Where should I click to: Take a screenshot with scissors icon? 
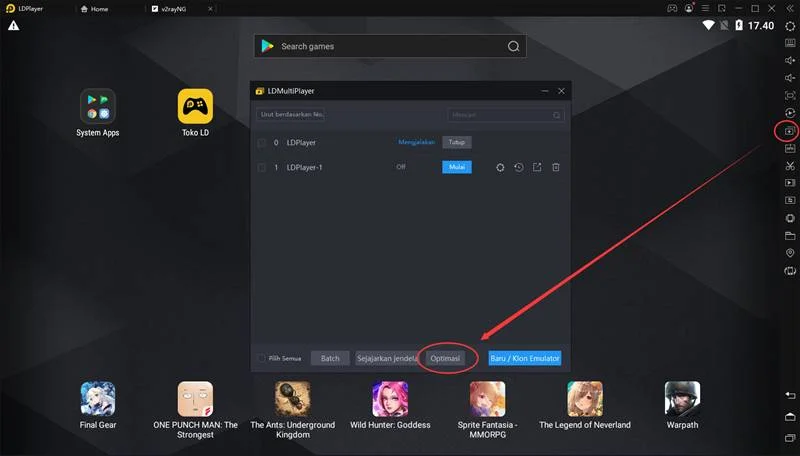click(790, 166)
